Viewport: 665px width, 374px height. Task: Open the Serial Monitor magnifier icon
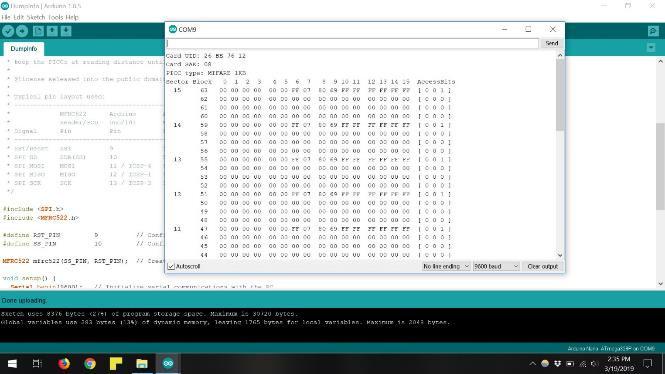(x=653, y=31)
